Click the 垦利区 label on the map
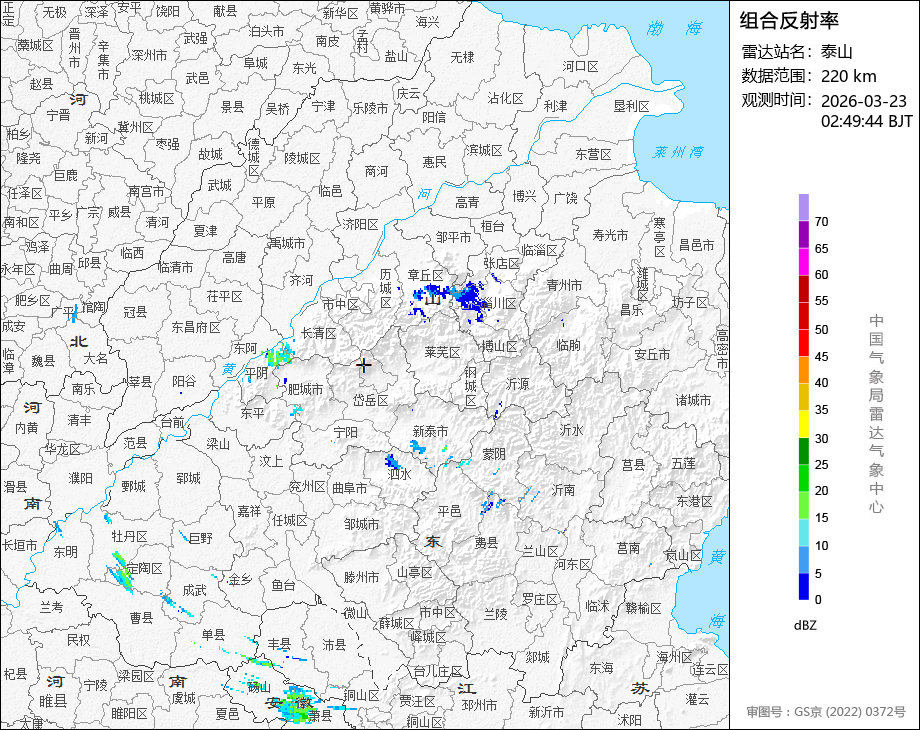This screenshot has width=920, height=730. tap(631, 106)
